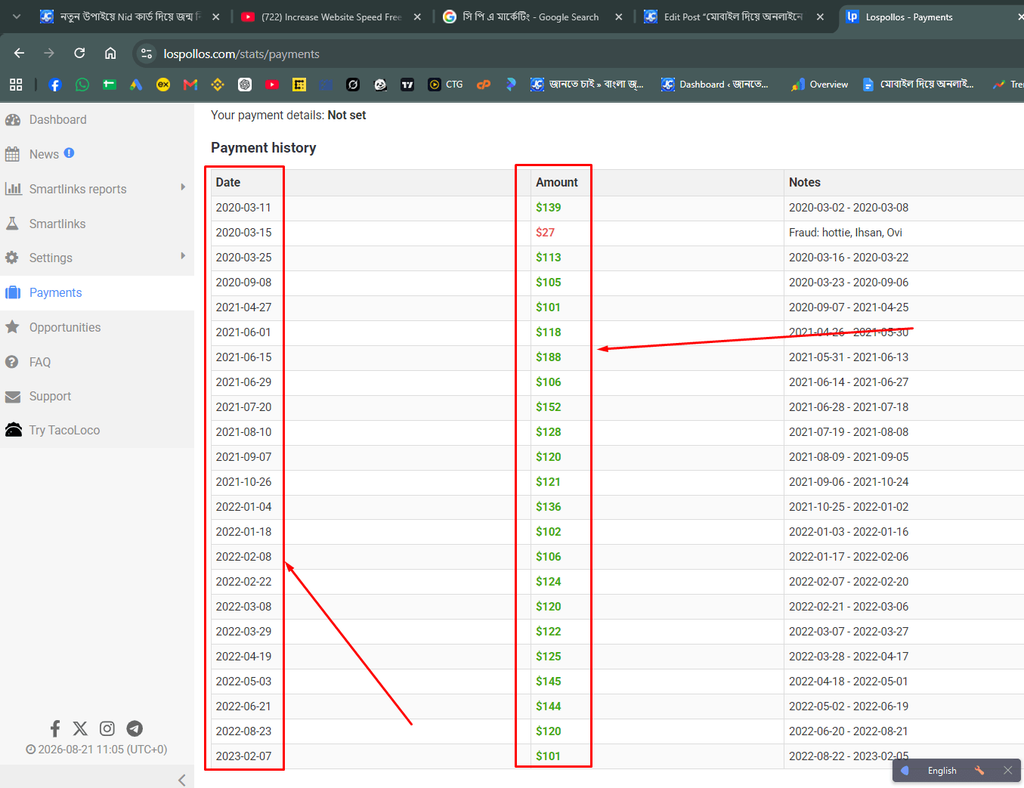Click the date 2023-02-07

tap(243, 756)
